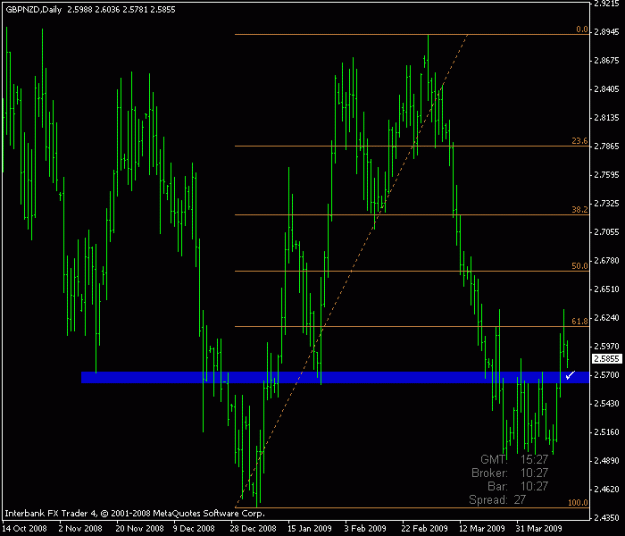
Task: Click the Spread 27 readout
Action: (497, 500)
